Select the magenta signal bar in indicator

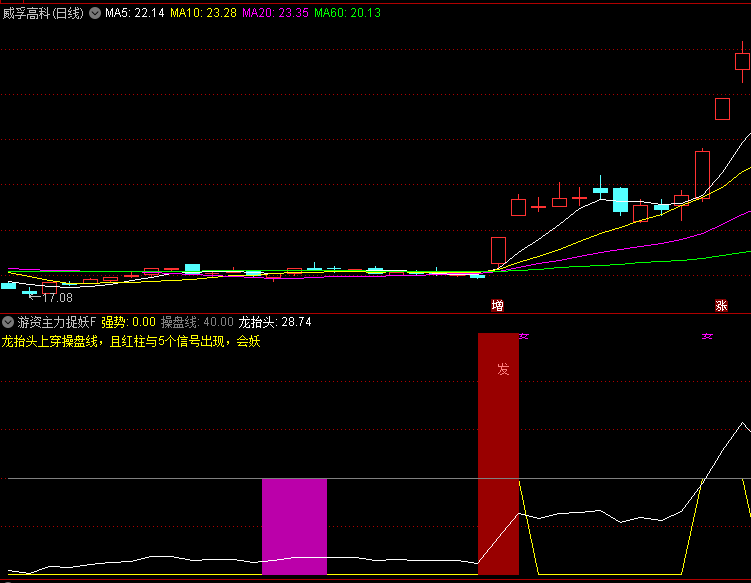294,526
